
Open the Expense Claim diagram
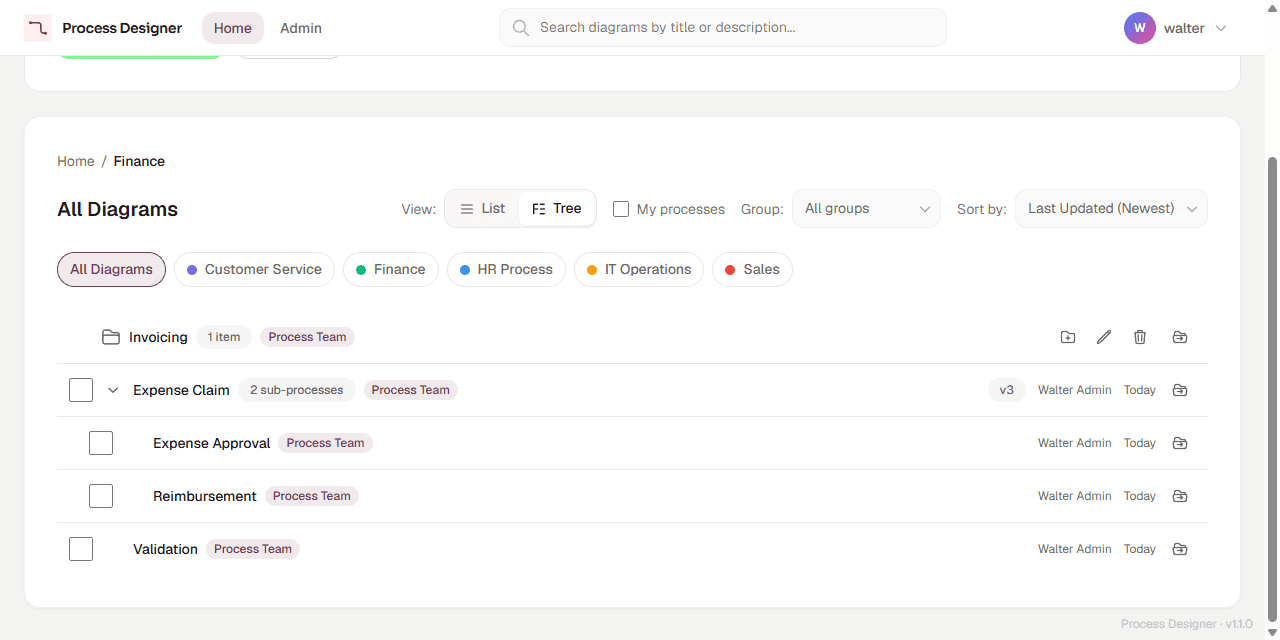click(x=181, y=390)
